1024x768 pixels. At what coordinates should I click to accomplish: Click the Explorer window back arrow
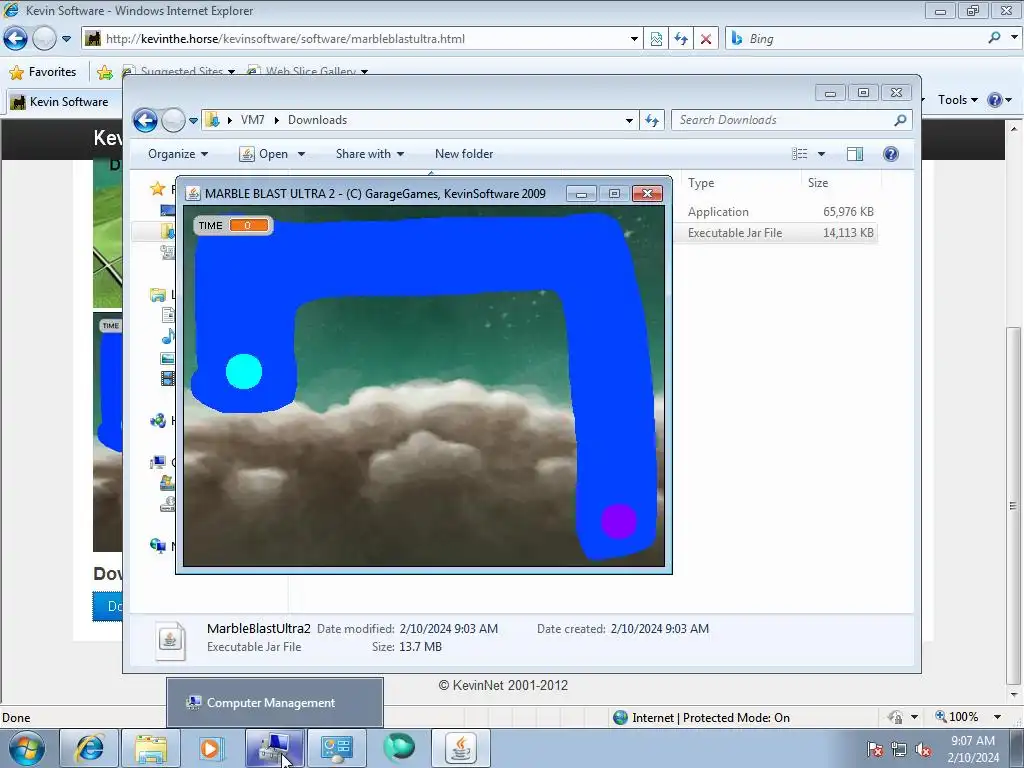coord(145,120)
